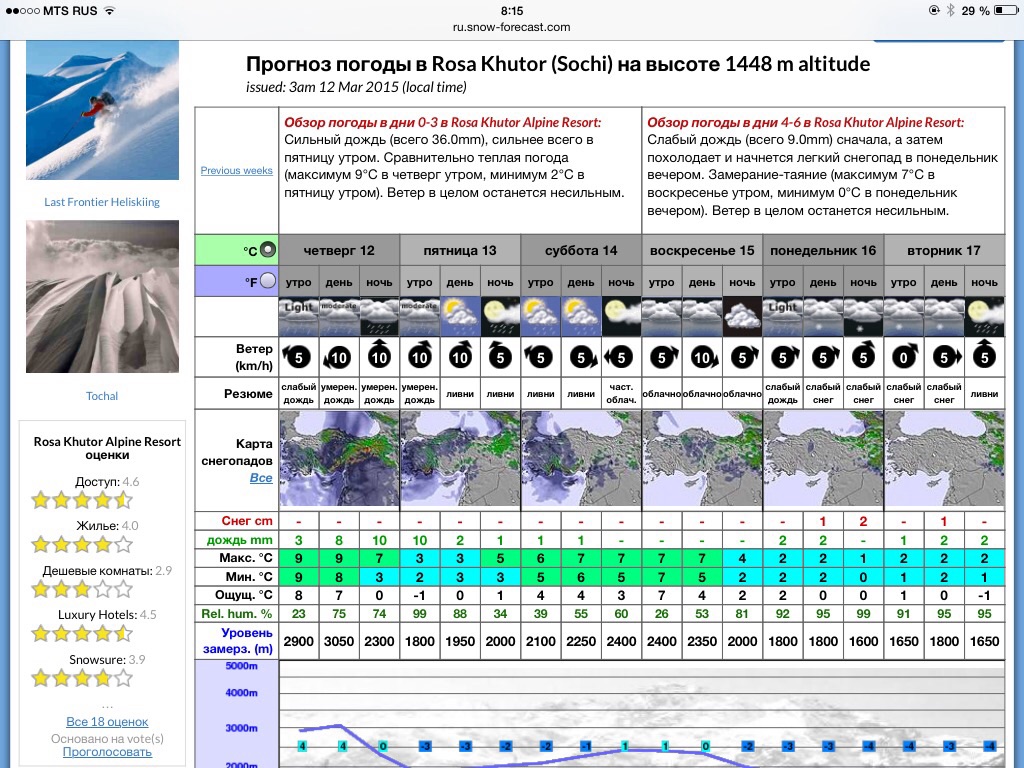Open Tuesday's snowfall map
Image resolution: width=1024 pixels, height=768 pixels.
tap(944, 459)
